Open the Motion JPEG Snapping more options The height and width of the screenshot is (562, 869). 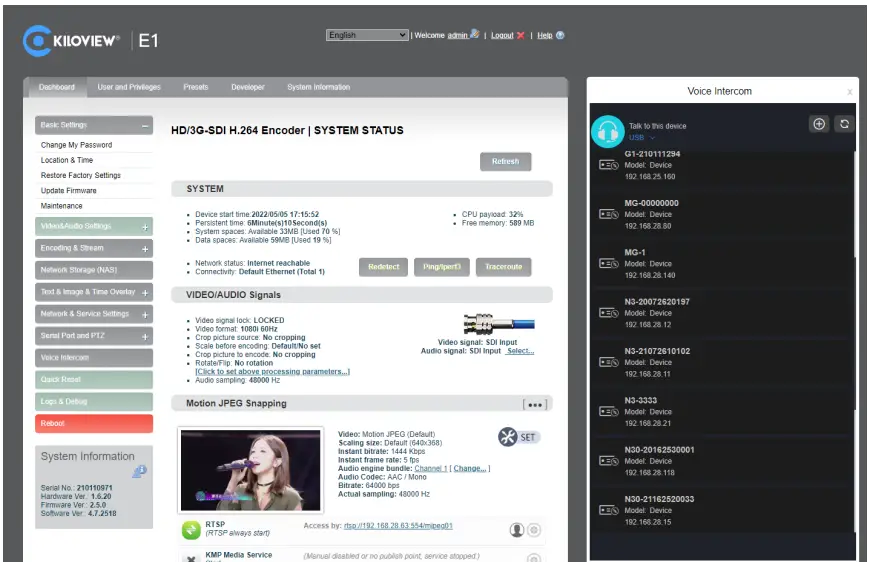[535, 405]
